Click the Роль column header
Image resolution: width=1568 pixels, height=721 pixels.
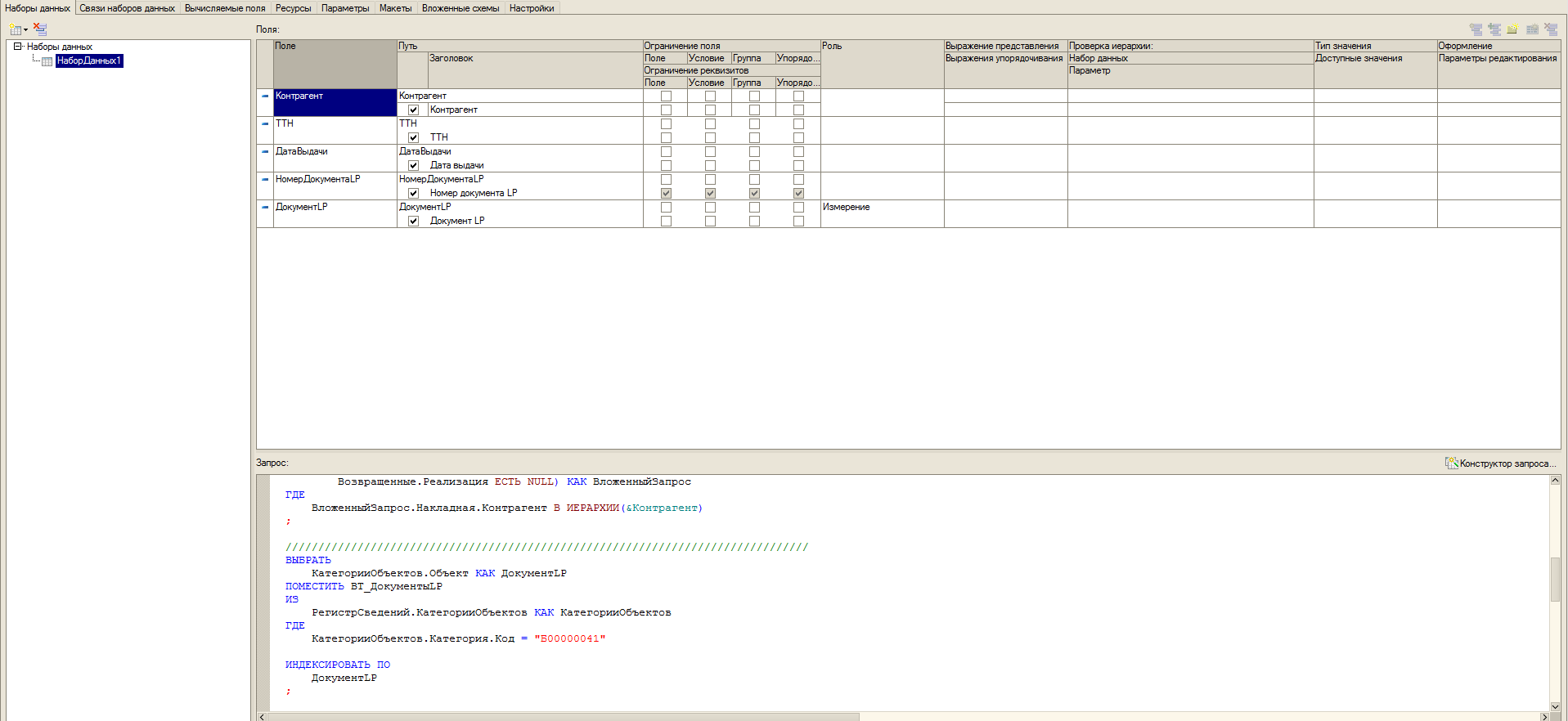882,64
